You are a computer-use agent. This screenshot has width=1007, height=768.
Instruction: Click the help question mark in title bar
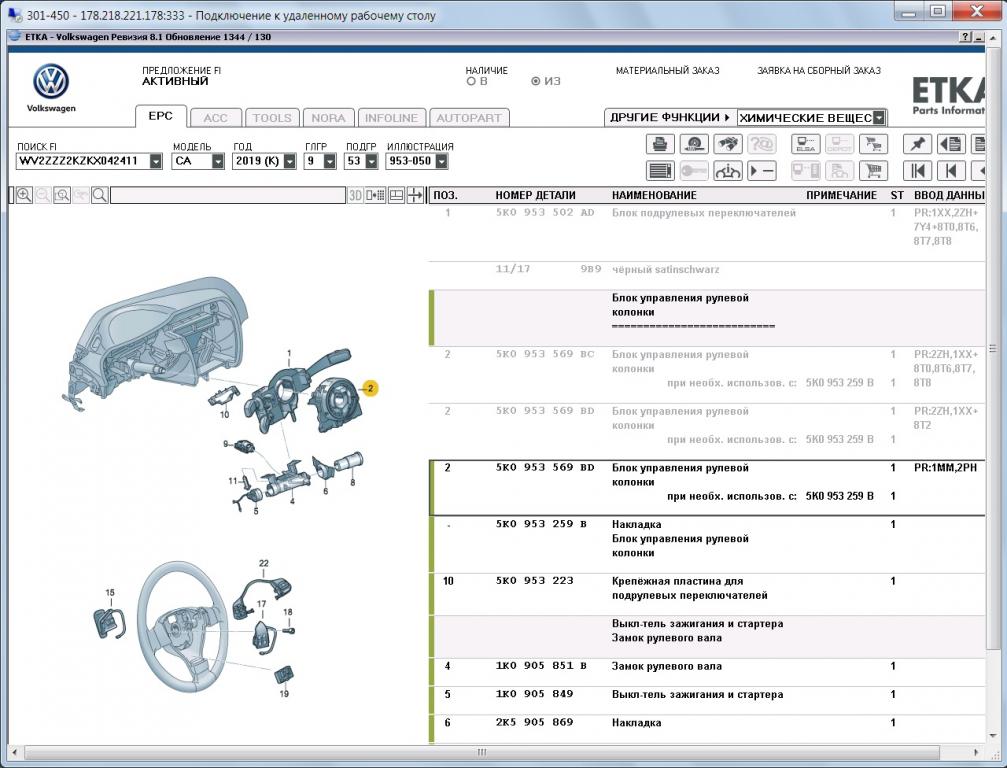pos(965,37)
